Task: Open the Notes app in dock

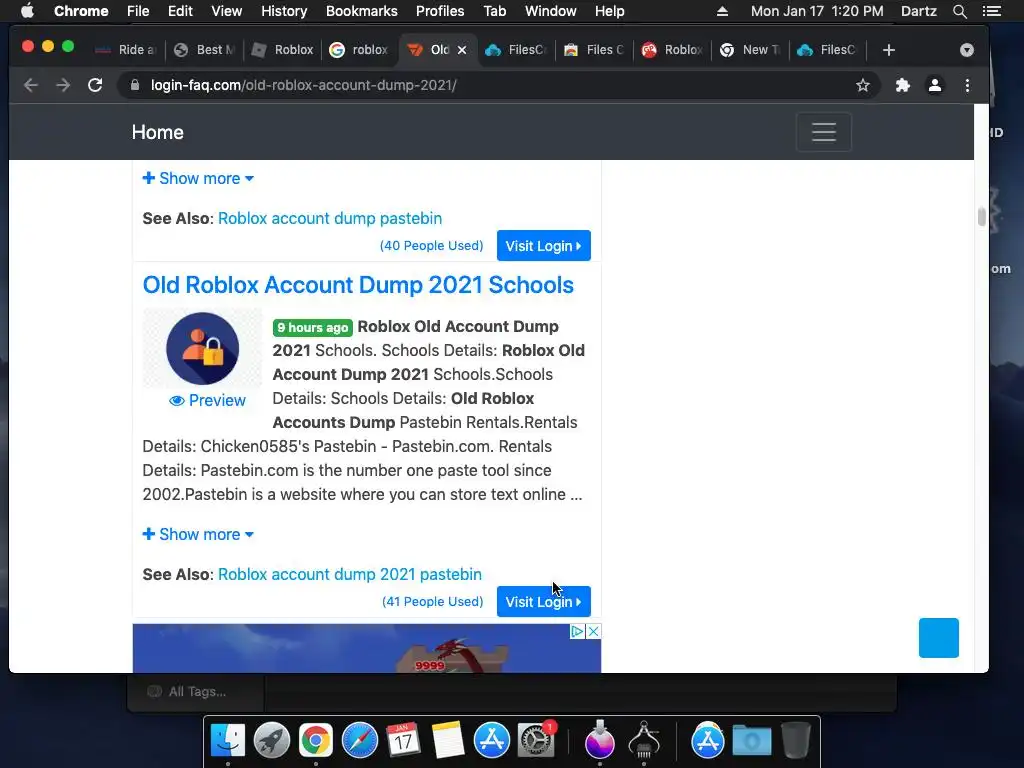Action: pos(447,741)
